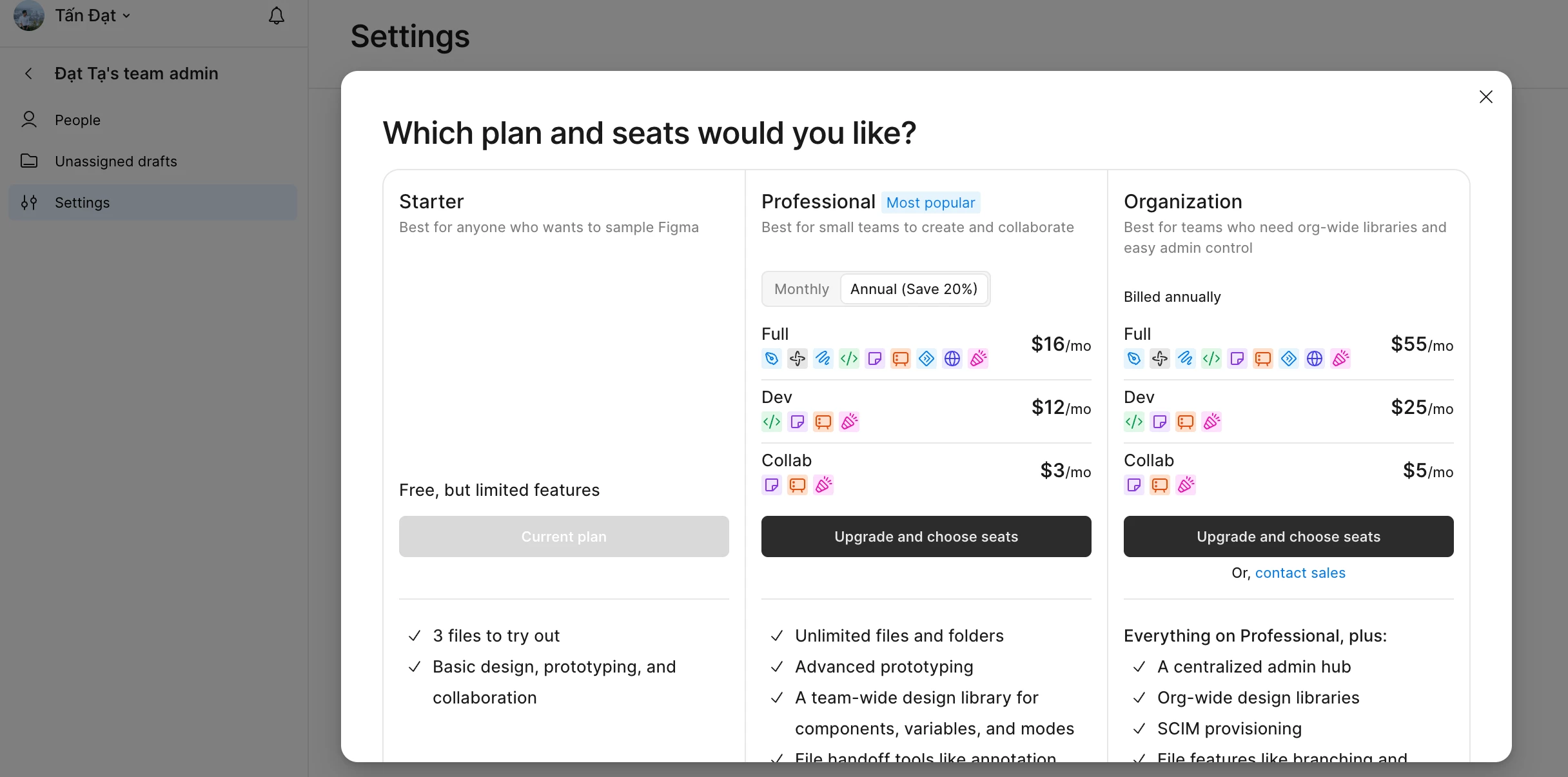Follow the contact sales link
This screenshot has width=1568, height=777.
point(1300,573)
